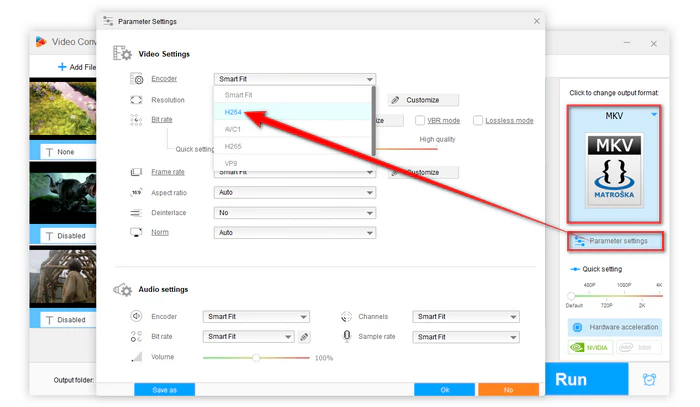Click the Add Files plus icon
700x407 pixels.
coord(62,67)
